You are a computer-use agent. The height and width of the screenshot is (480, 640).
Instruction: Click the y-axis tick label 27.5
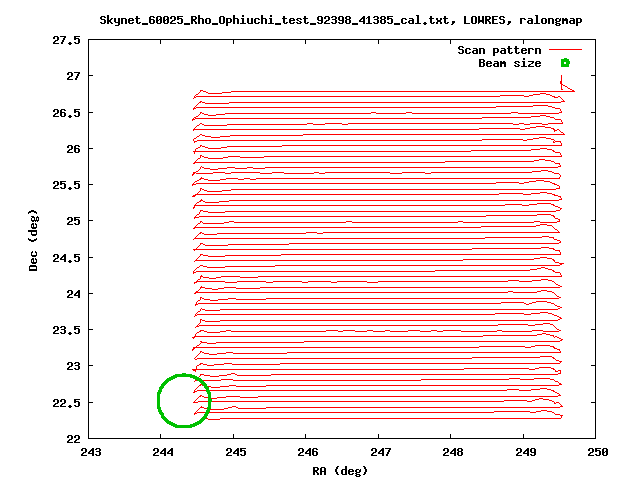click(x=66, y=40)
